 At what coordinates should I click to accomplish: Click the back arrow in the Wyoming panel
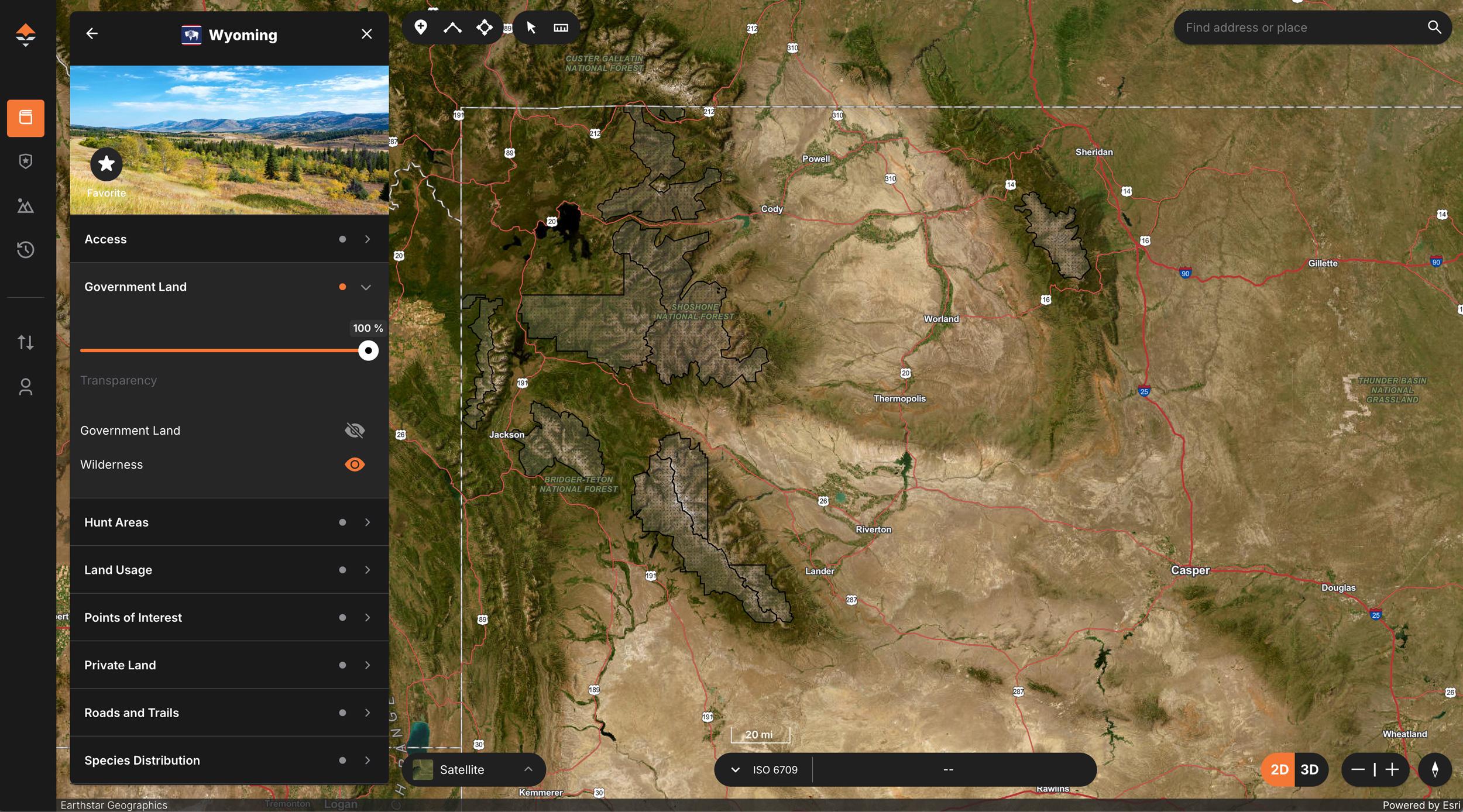click(x=92, y=33)
